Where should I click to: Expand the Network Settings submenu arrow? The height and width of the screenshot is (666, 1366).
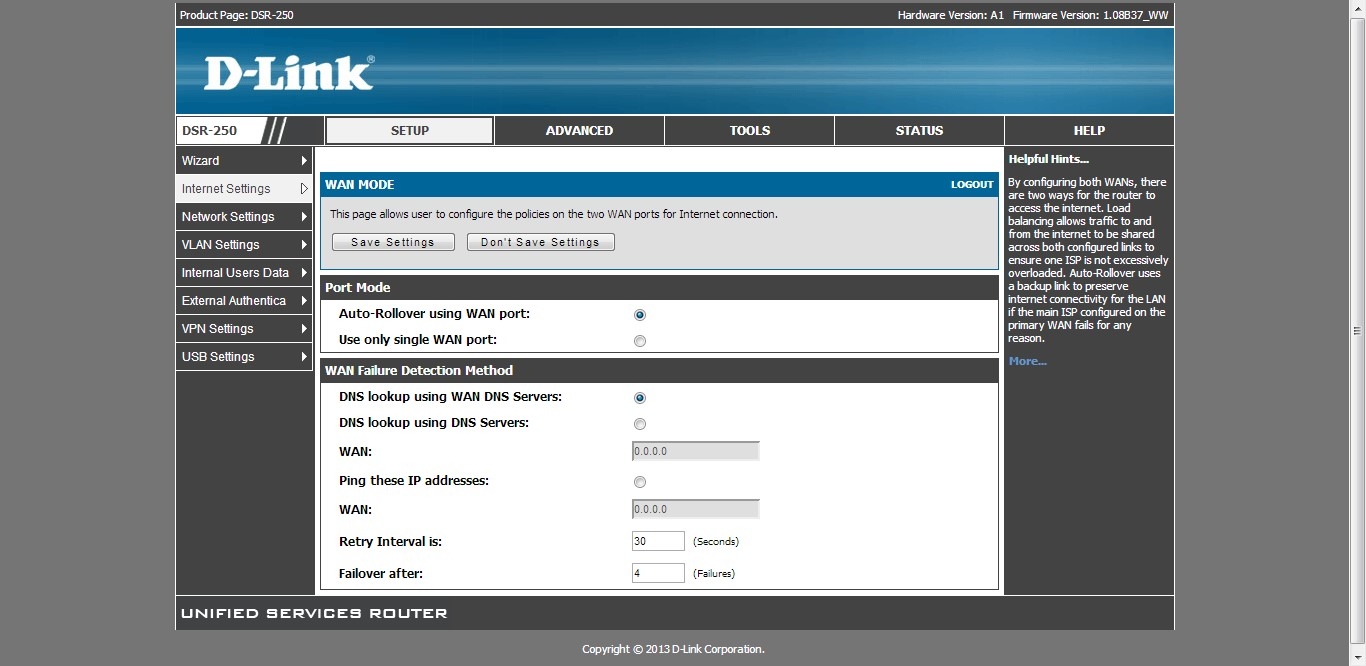click(x=304, y=217)
